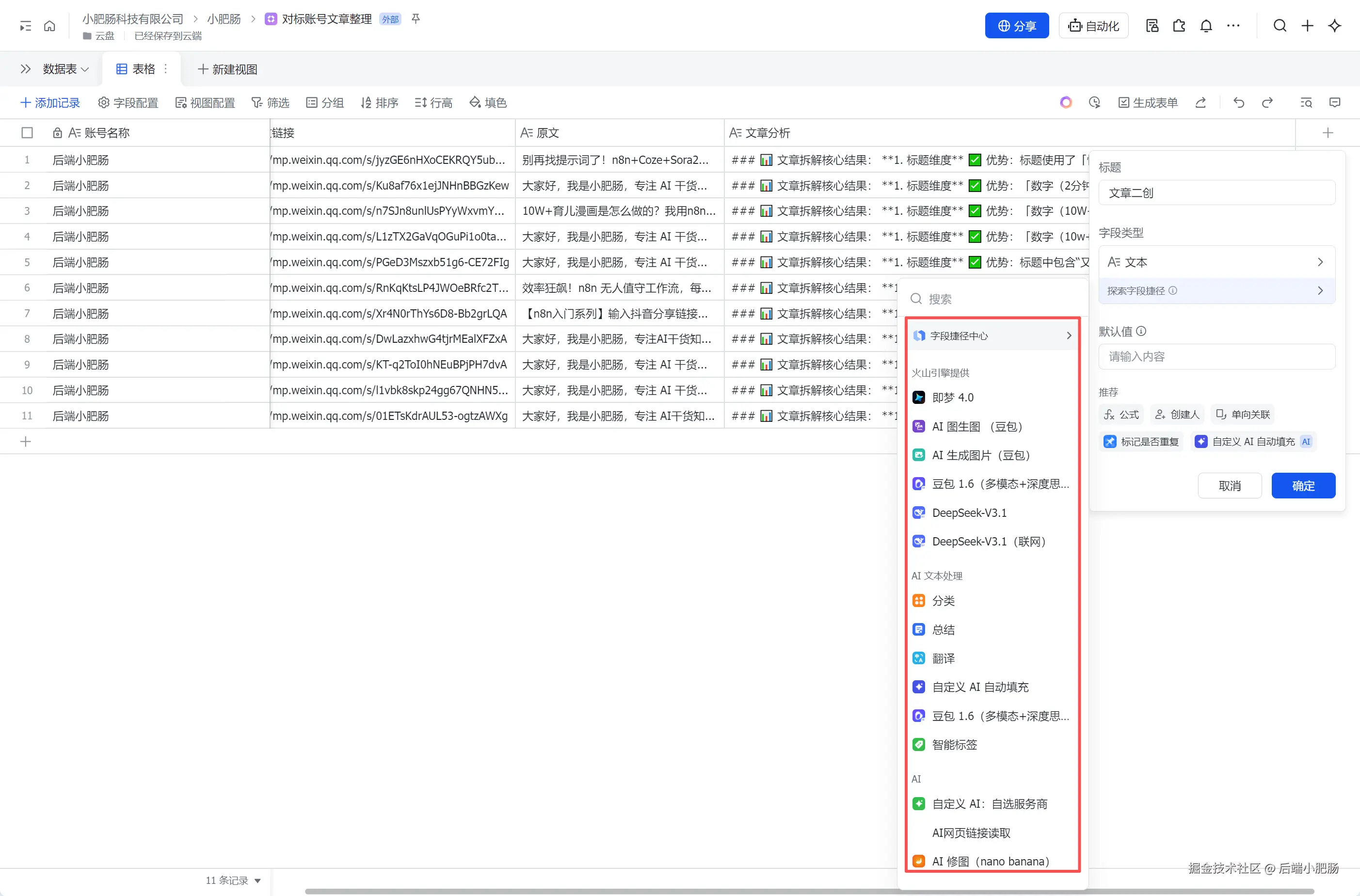Viewport: 1360px width, 896px height.
Task: Click 新建视图 tab
Action: [x=227, y=69]
